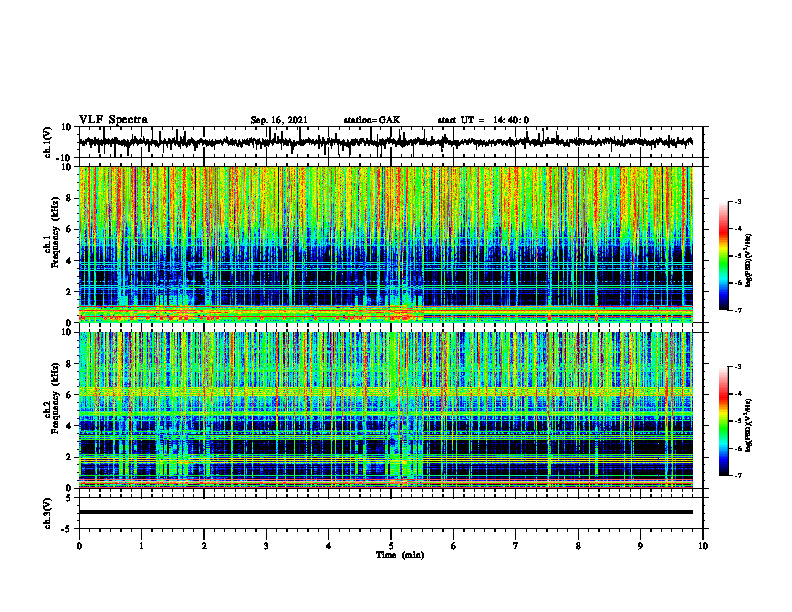Click time axis tick label '2'

tap(204, 546)
